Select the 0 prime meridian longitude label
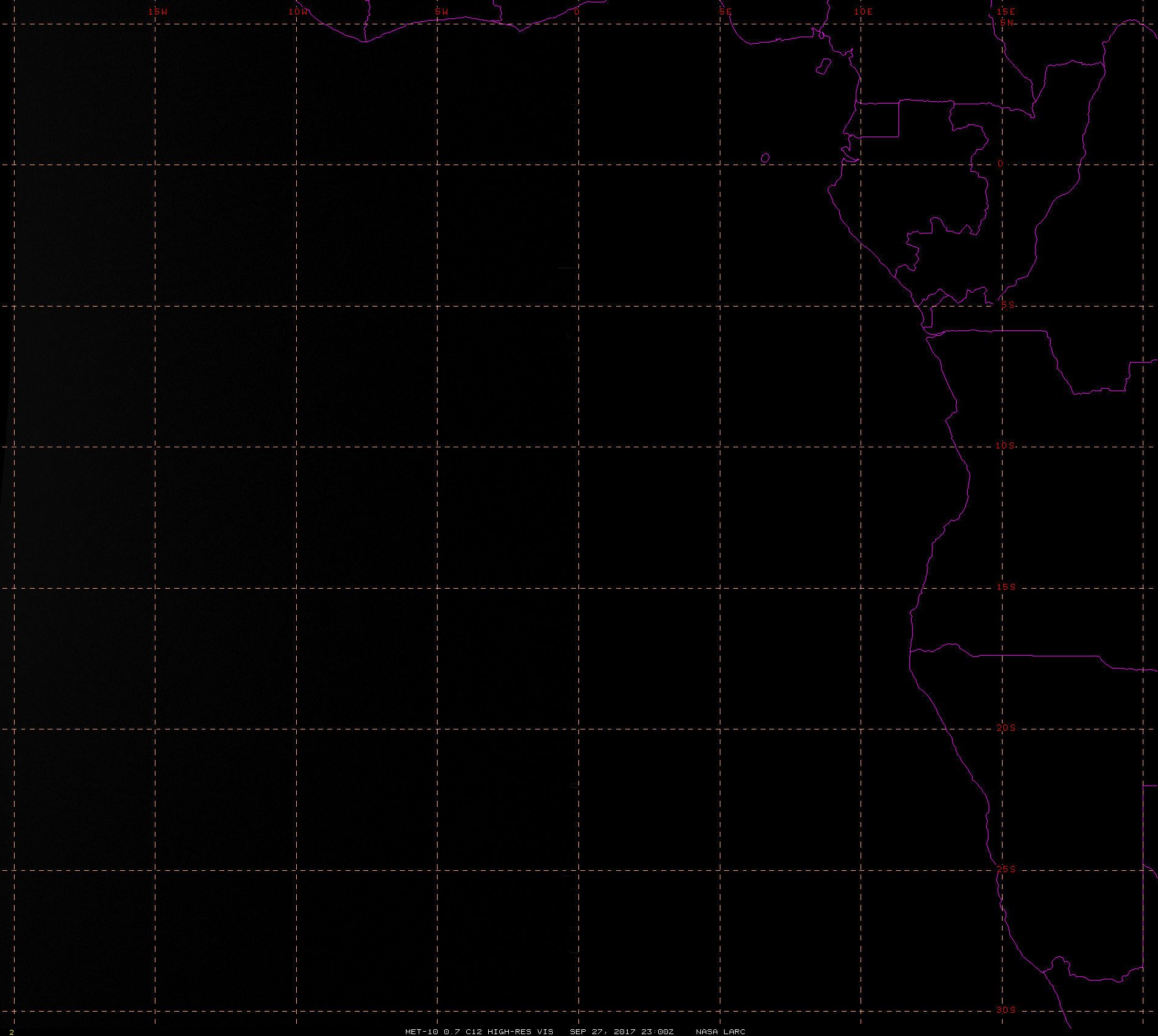This screenshot has width=1158, height=1036. click(577, 12)
